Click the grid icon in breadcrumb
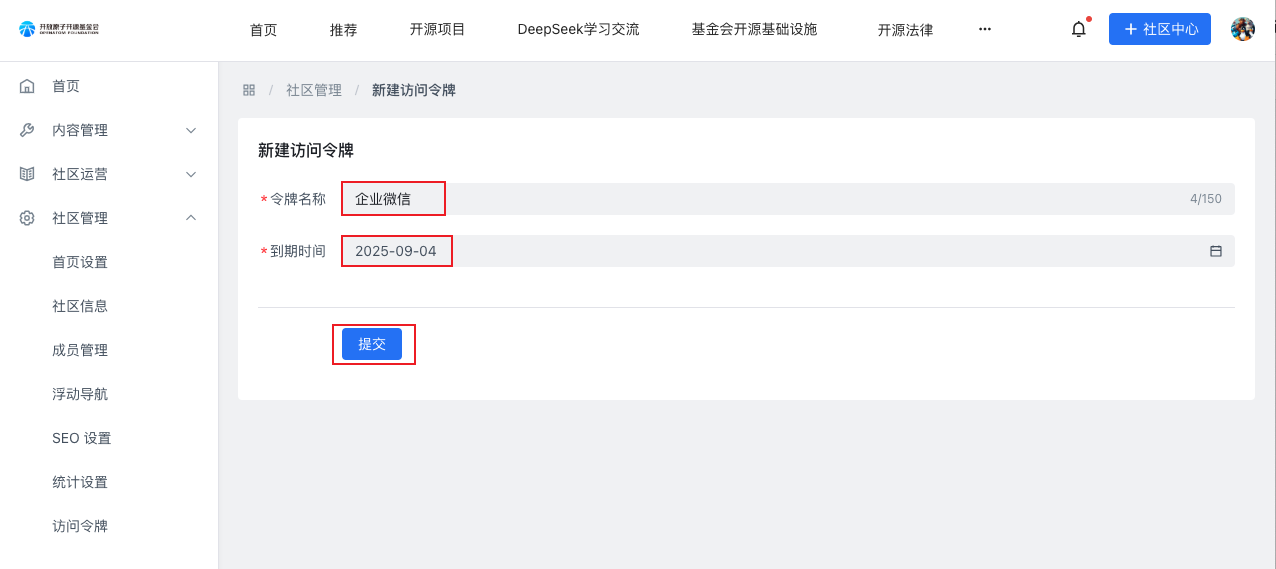Screen dimensions: 1276x569 (x=249, y=90)
